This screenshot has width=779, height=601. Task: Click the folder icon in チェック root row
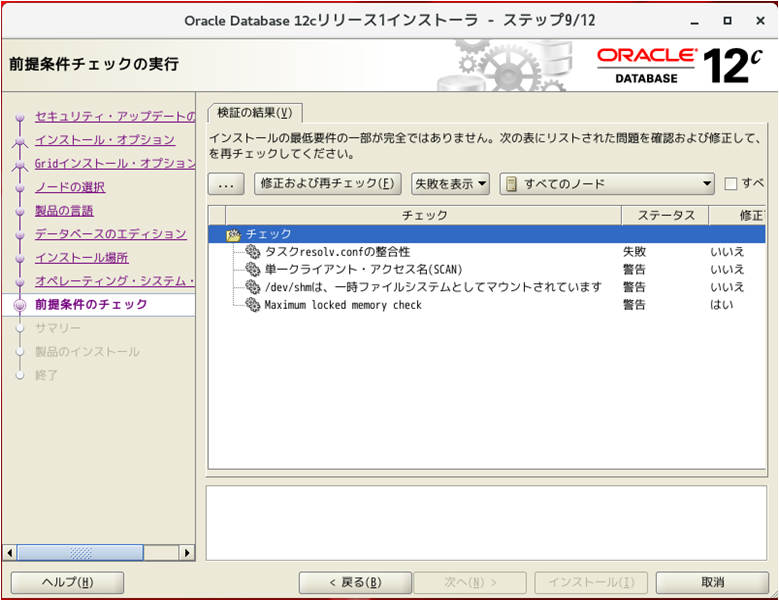tap(234, 234)
